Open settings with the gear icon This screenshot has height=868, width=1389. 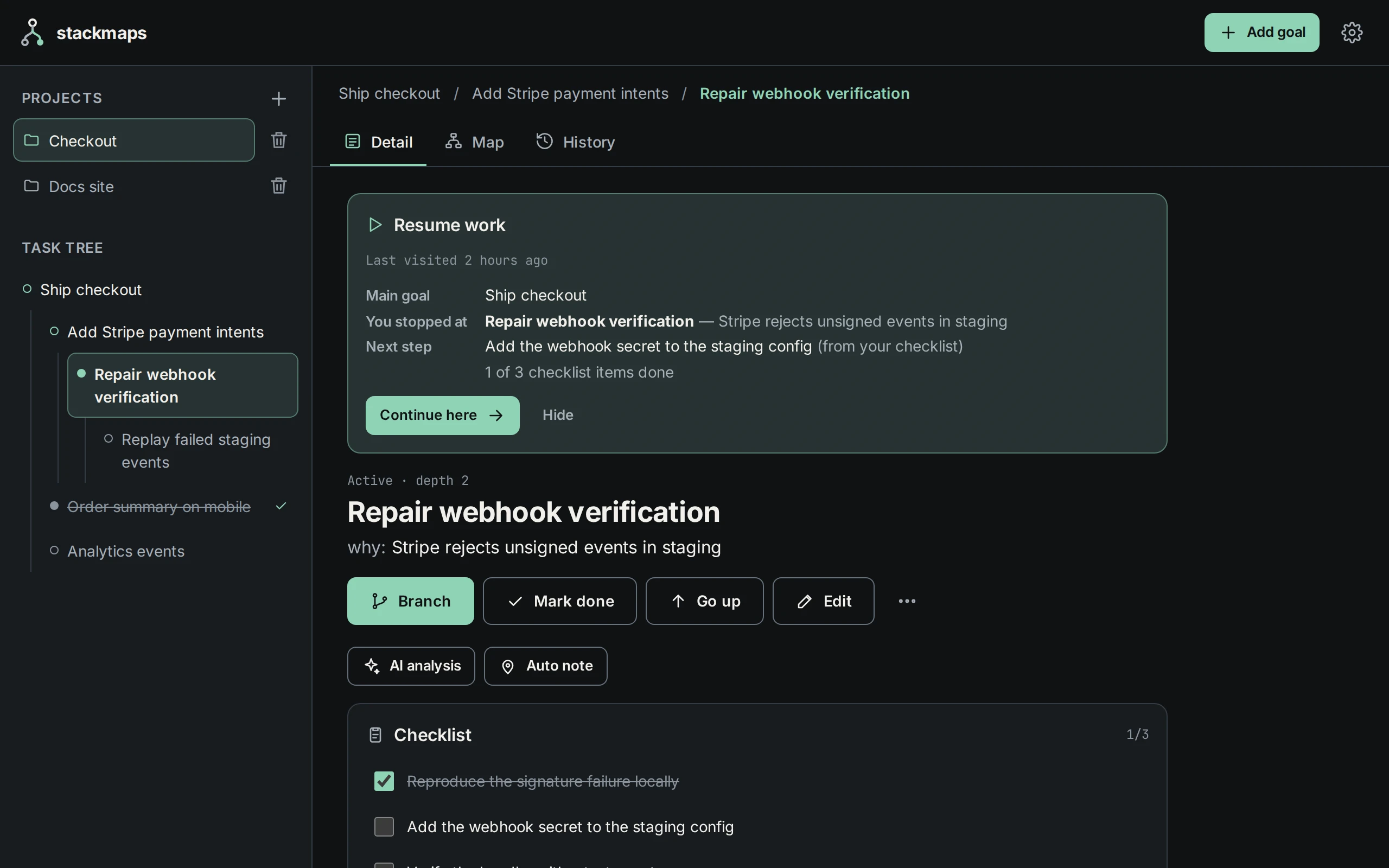pyautogui.click(x=1352, y=33)
